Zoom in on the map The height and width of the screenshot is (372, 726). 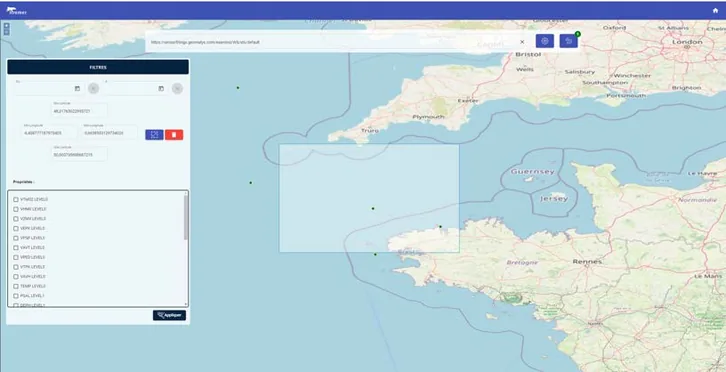click(6, 25)
